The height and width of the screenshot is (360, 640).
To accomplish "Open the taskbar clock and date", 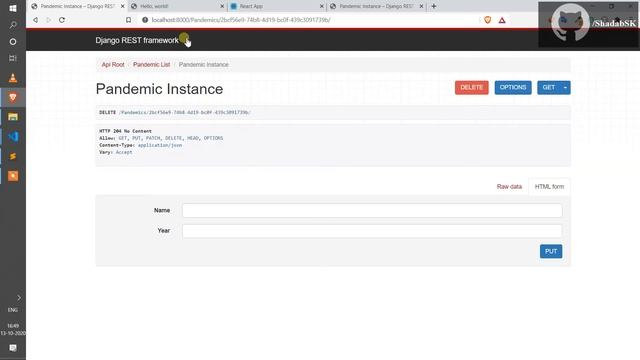I will click(13, 329).
